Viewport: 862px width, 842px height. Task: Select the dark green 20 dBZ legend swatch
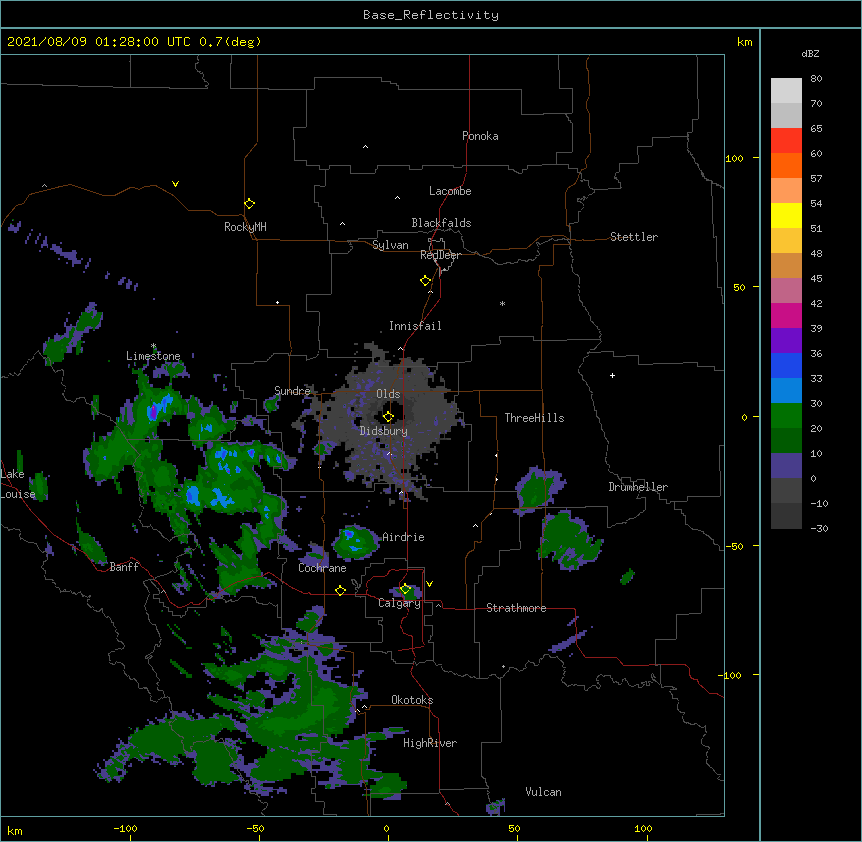pos(786,440)
